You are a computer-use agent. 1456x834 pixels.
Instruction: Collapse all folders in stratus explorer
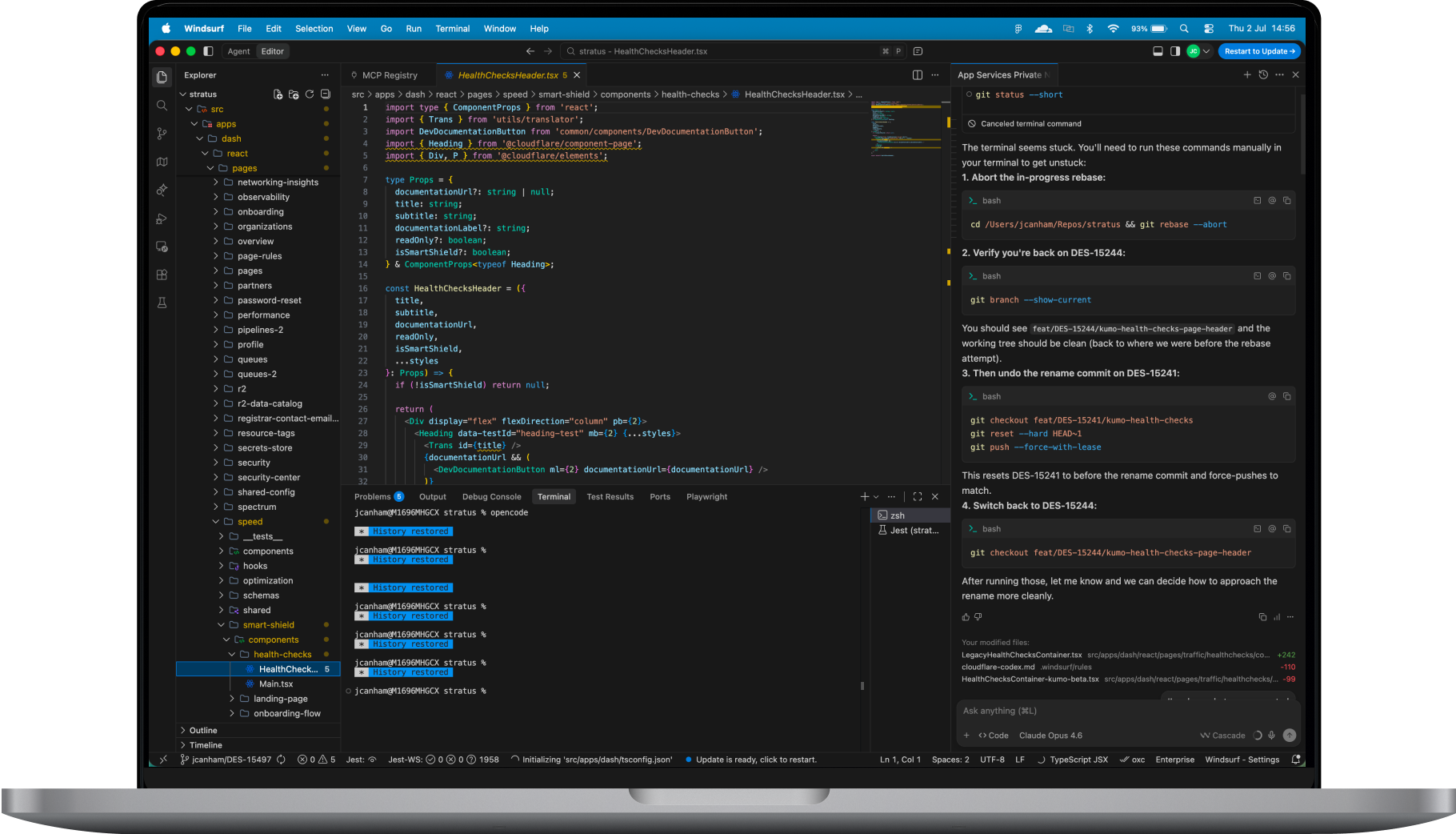coord(325,94)
